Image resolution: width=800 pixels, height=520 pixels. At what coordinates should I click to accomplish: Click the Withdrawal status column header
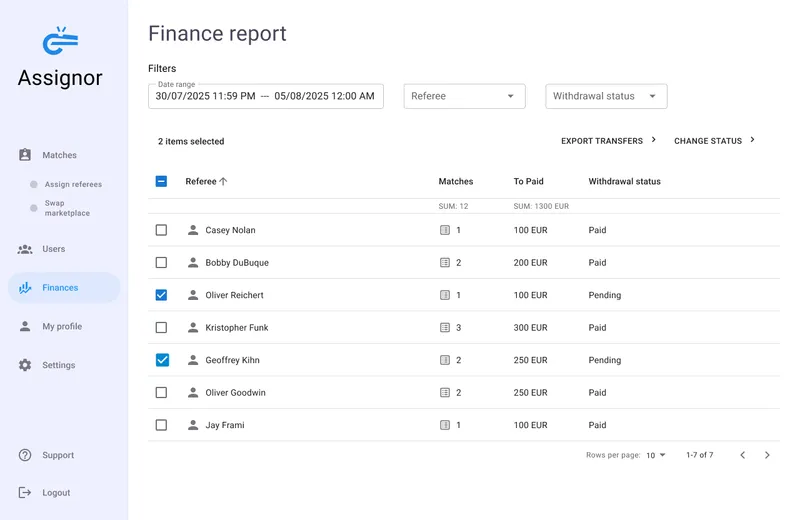click(x=624, y=182)
